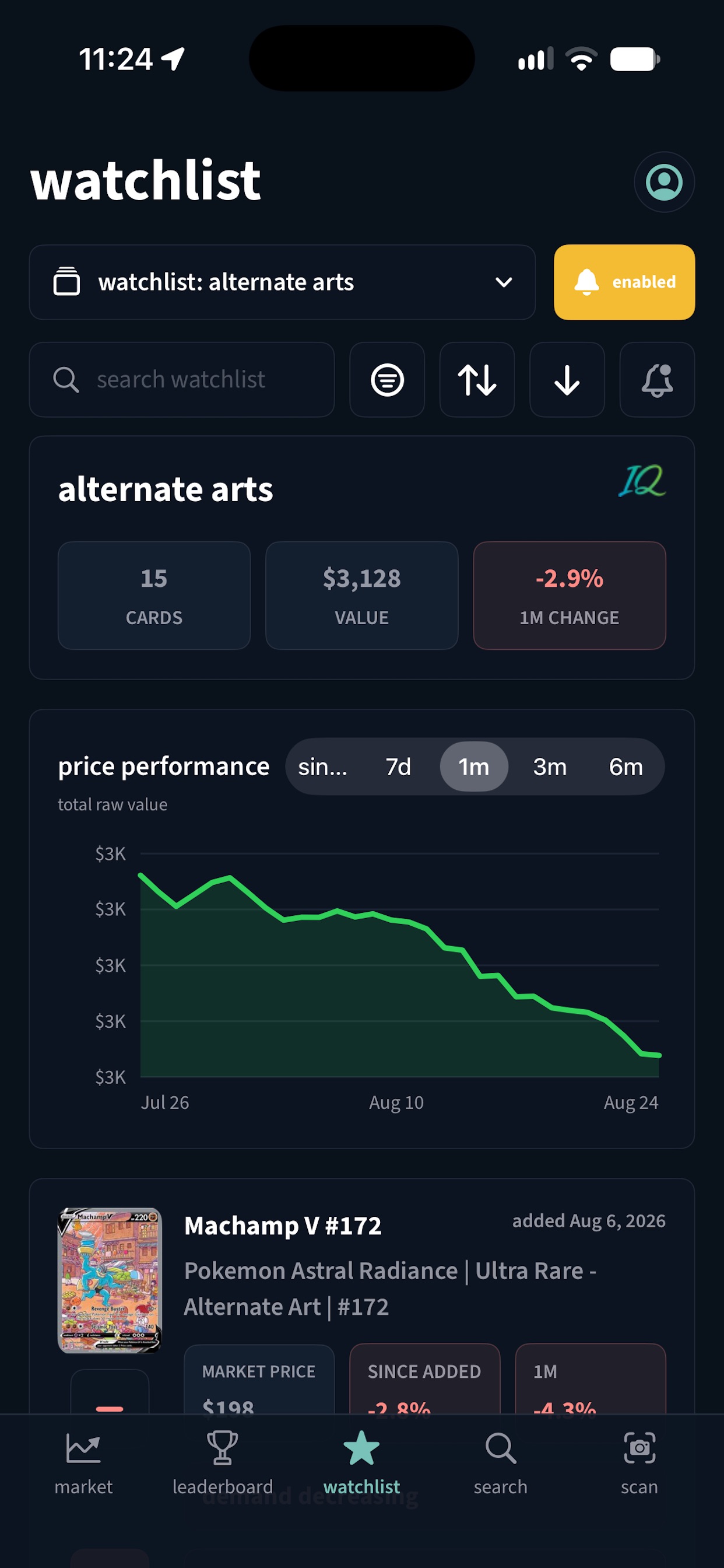Click the chevron on watchlist selector
Viewport: 724px width, 1568px height.
coord(504,282)
